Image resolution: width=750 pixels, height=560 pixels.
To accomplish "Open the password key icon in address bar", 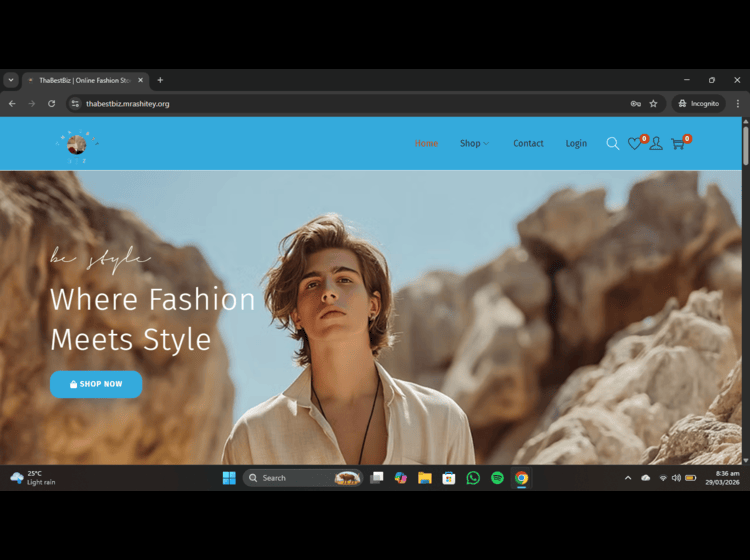I will pyautogui.click(x=635, y=104).
